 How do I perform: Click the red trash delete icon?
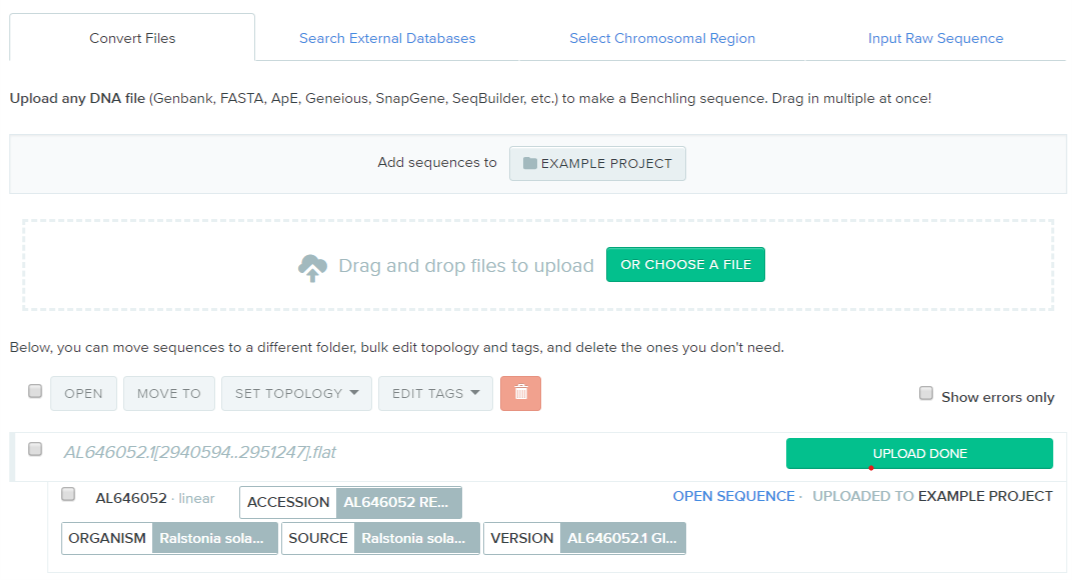pyautogui.click(x=520, y=393)
